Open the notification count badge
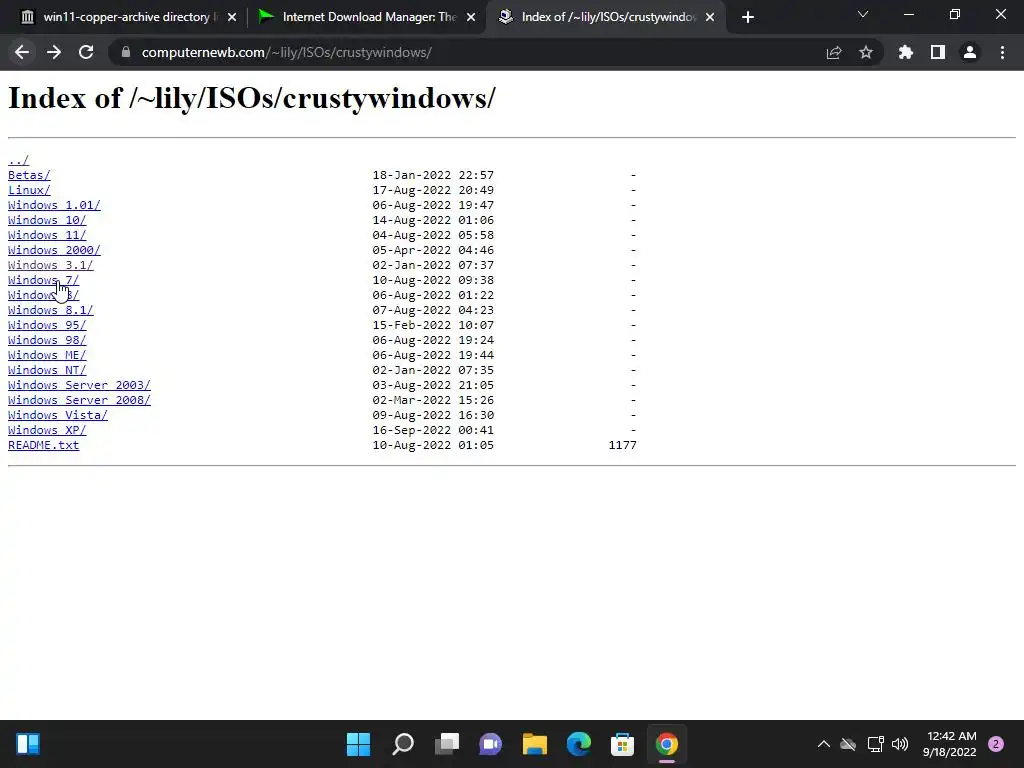The width and height of the screenshot is (1024, 768). (996, 744)
